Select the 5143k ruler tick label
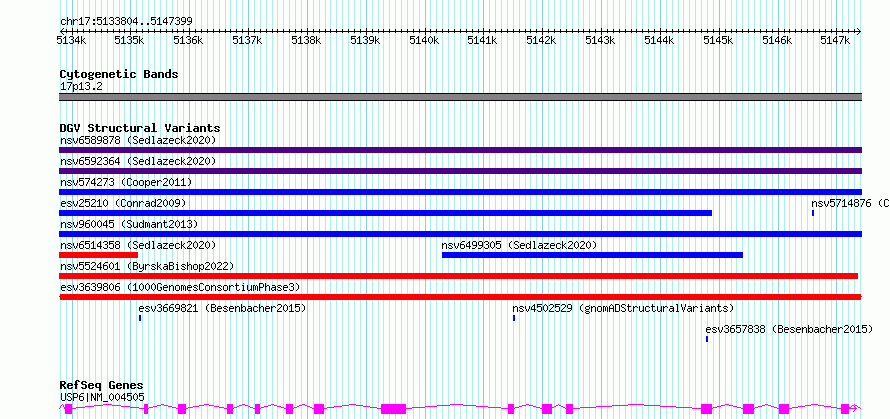The image size is (890, 419). pyautogui.click(x=600, y=40)
